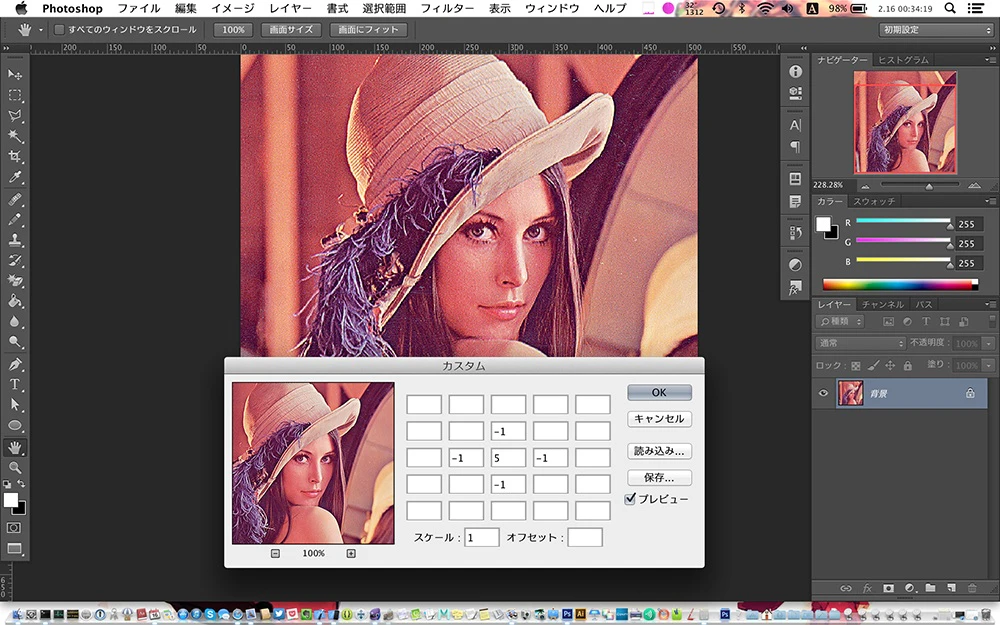The image size is (1000, 625).
Task: Select the Eyedropper tool
Action: (x=15, y=177)
